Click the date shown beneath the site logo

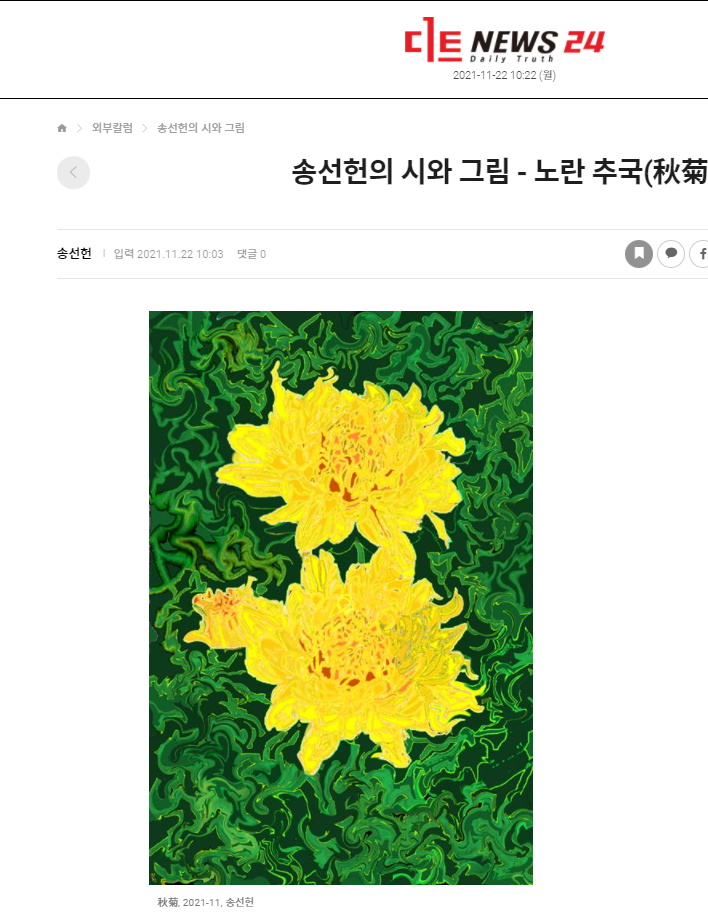pyautogui.click(x=504, y=75)
